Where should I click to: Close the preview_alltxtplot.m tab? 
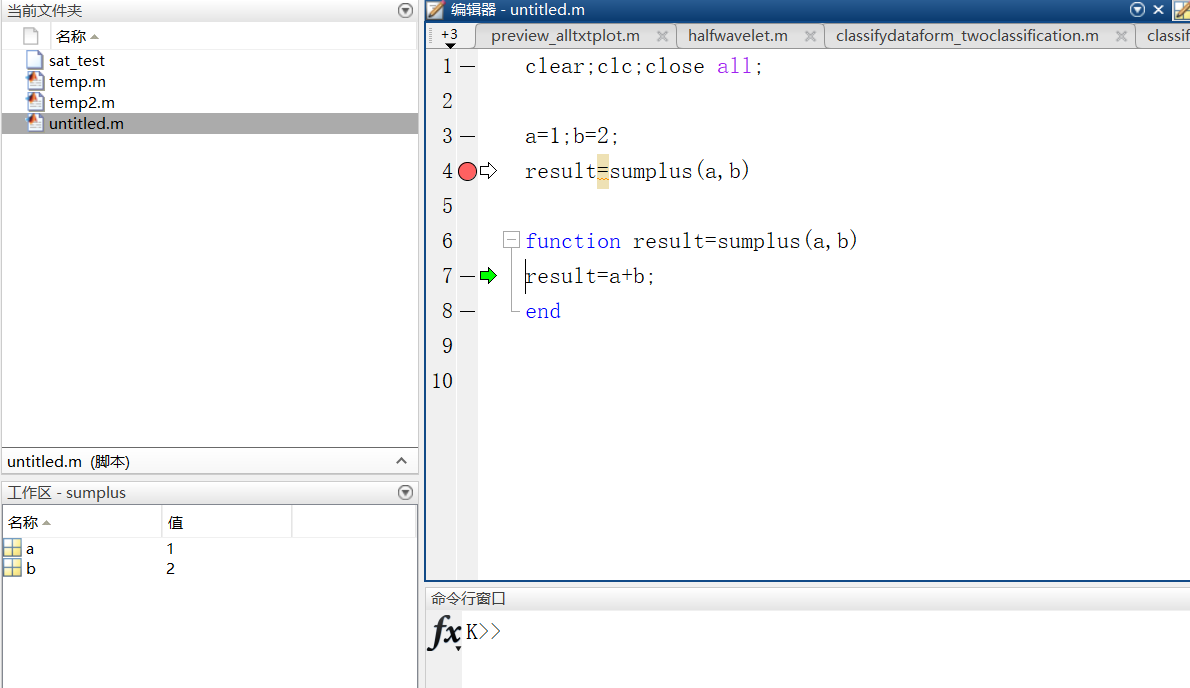(663, 36)
